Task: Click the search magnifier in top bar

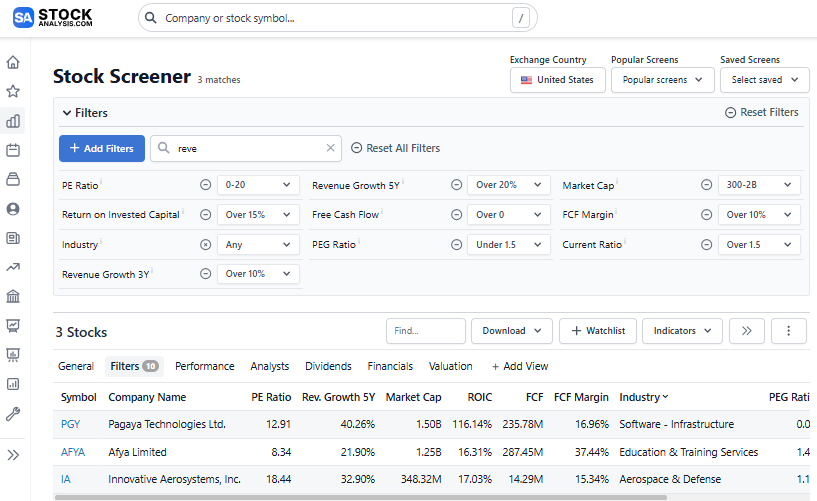Action: pos(151,18)
